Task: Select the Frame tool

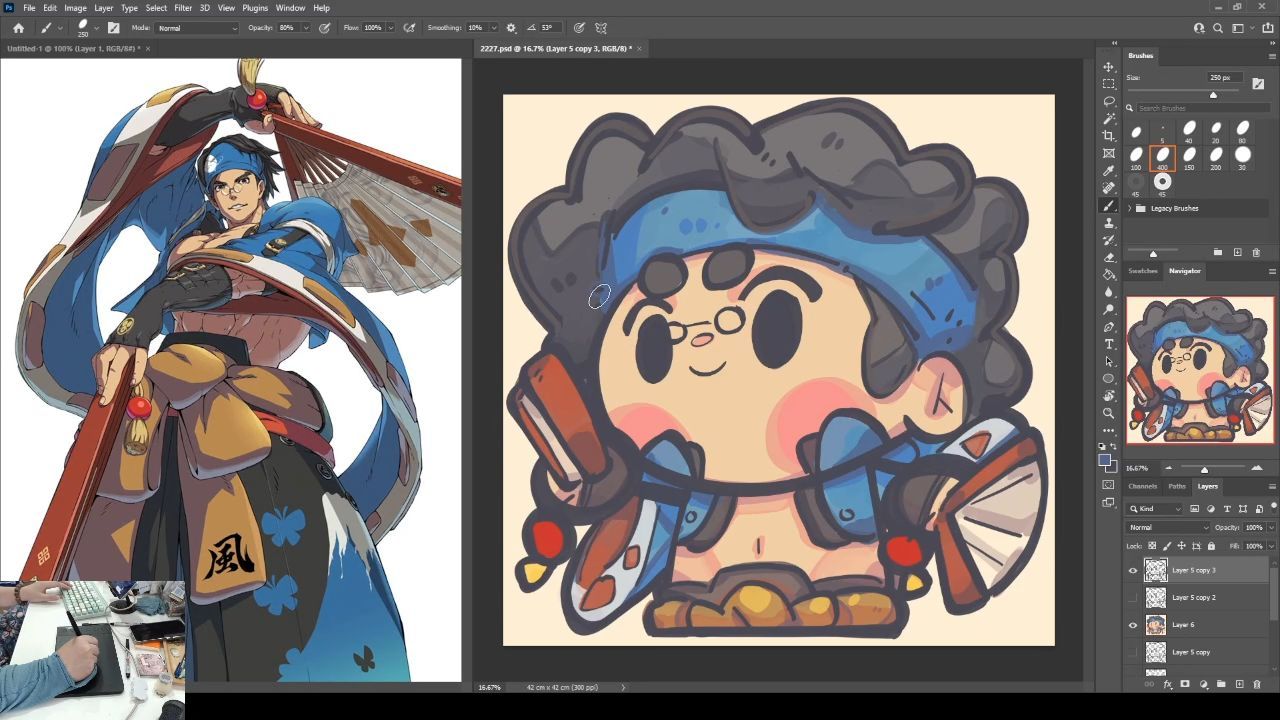Action: (x=1108, y=153)
